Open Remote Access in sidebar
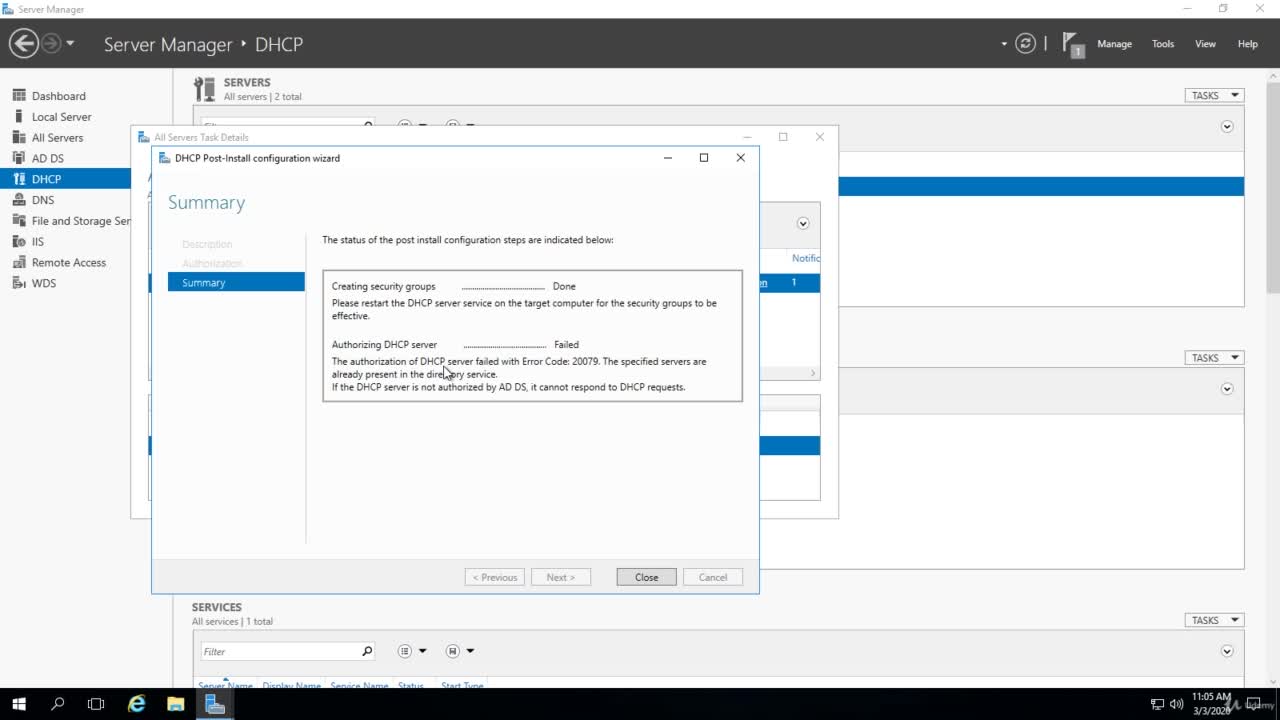This screenshot has height=720, width=1280. click(68, 263)
